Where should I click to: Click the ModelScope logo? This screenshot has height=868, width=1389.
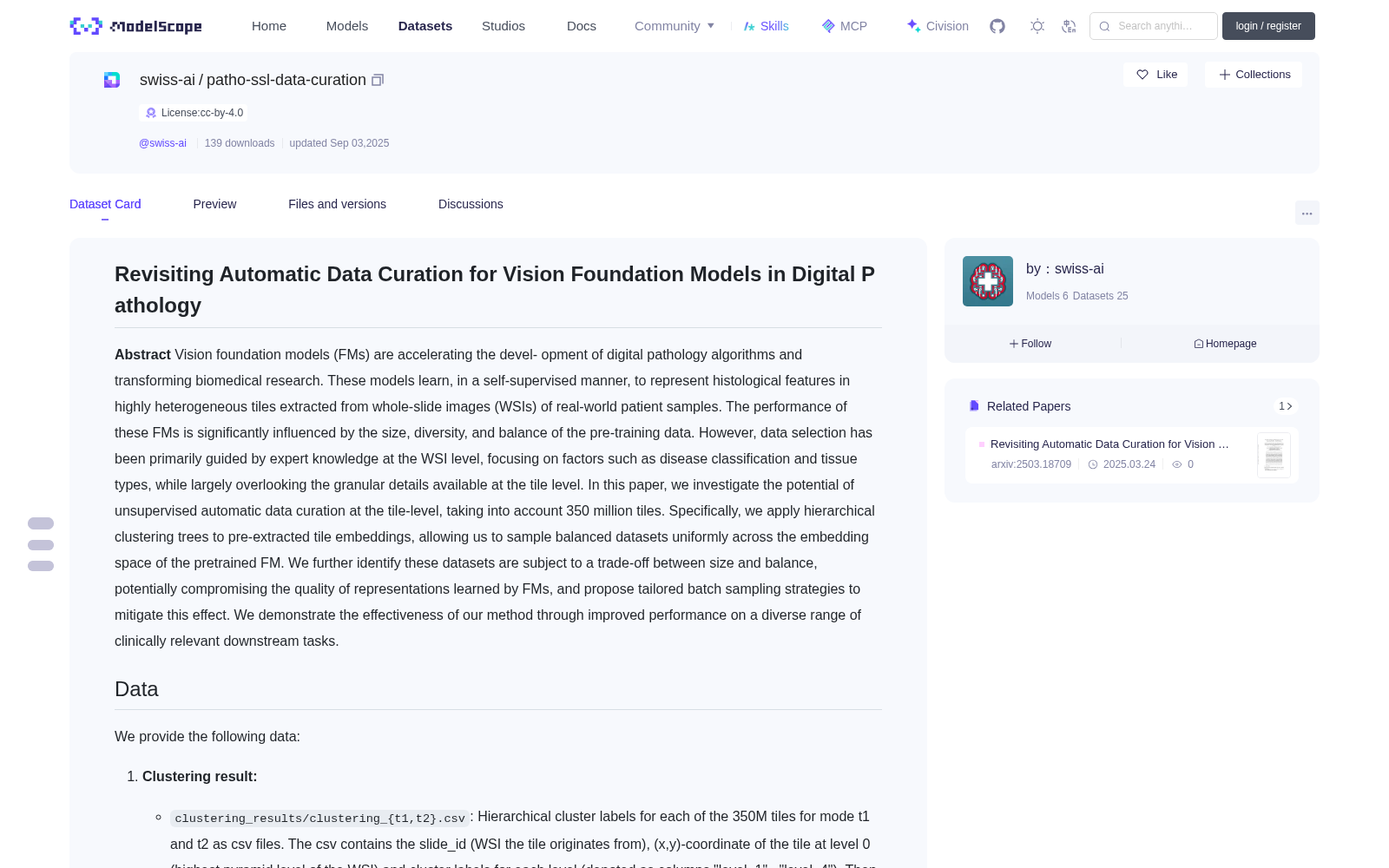(136, 26)
